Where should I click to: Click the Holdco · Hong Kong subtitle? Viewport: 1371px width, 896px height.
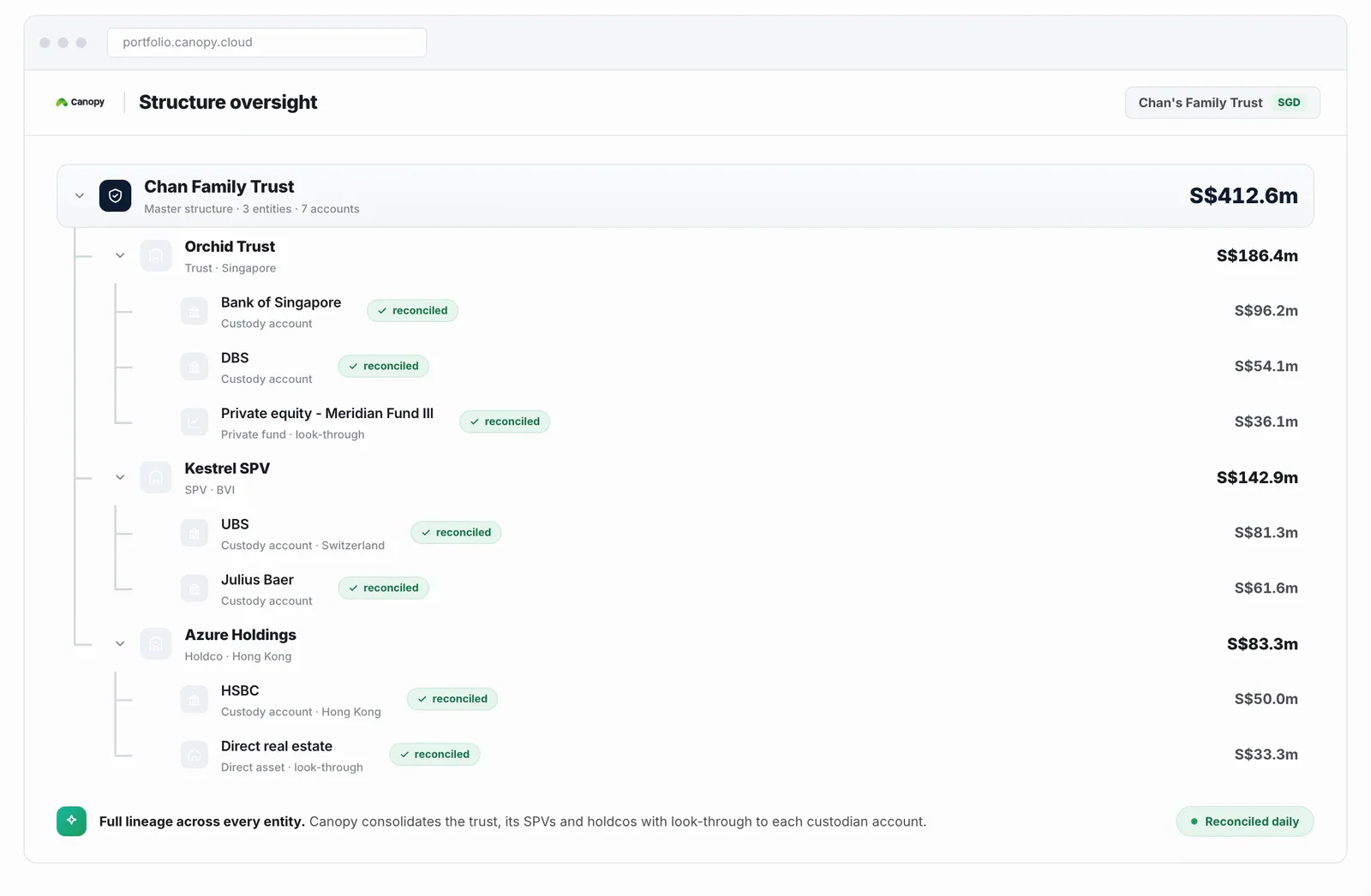238,656
